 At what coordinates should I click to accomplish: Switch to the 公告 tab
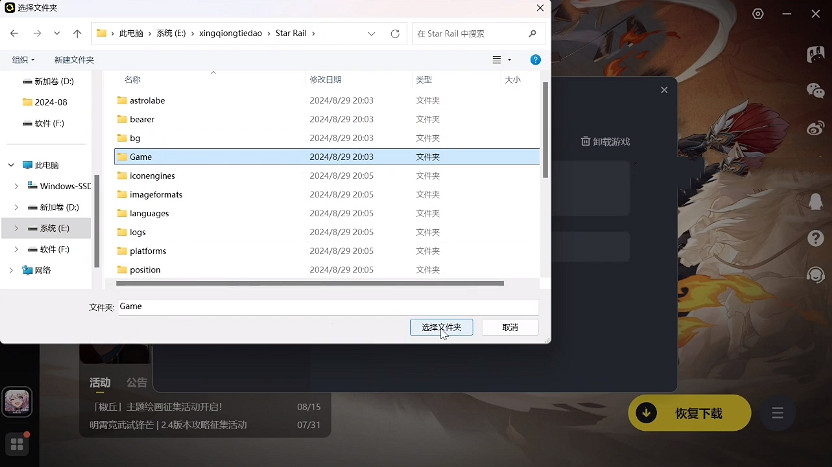(137, 382)
